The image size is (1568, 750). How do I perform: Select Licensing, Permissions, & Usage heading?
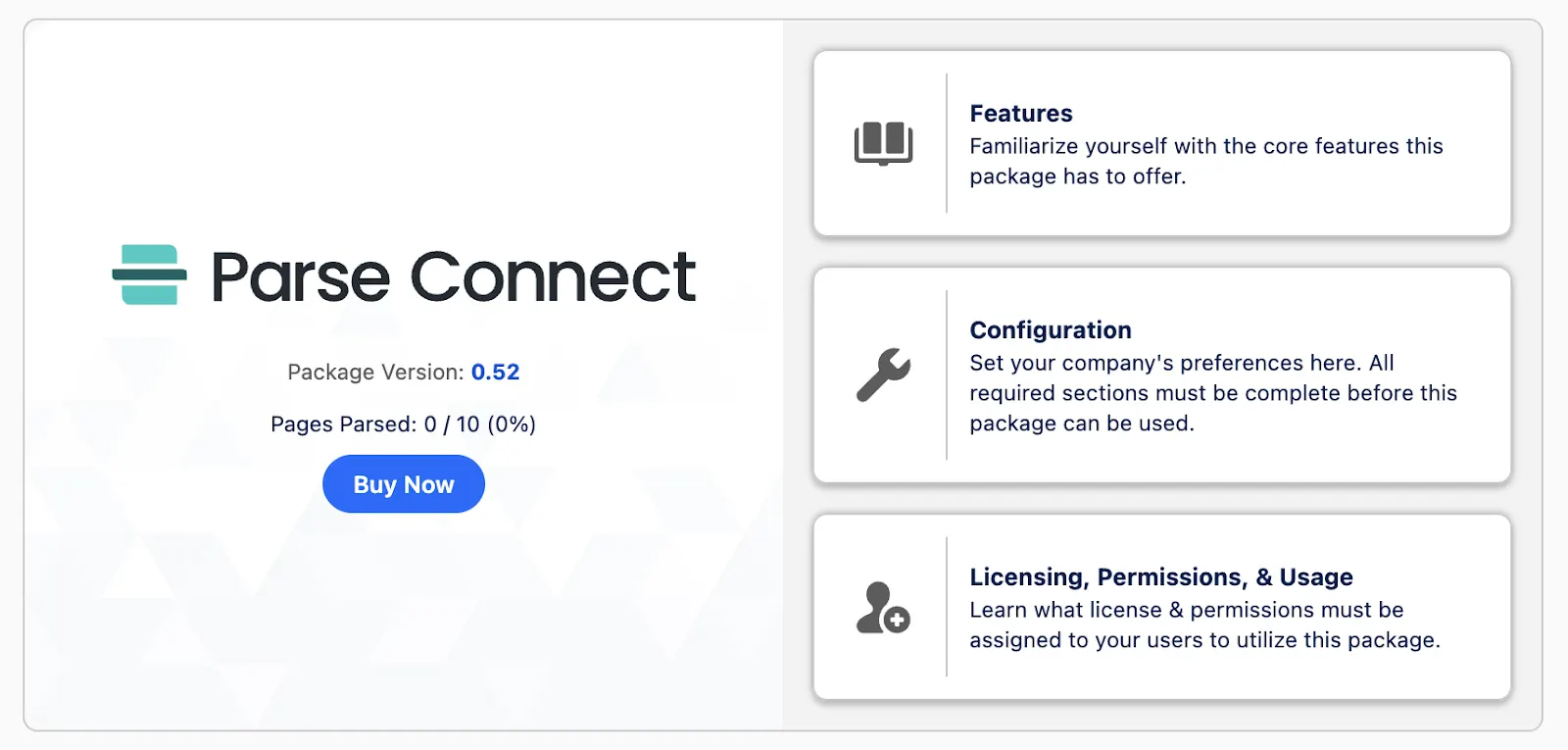1160,577
